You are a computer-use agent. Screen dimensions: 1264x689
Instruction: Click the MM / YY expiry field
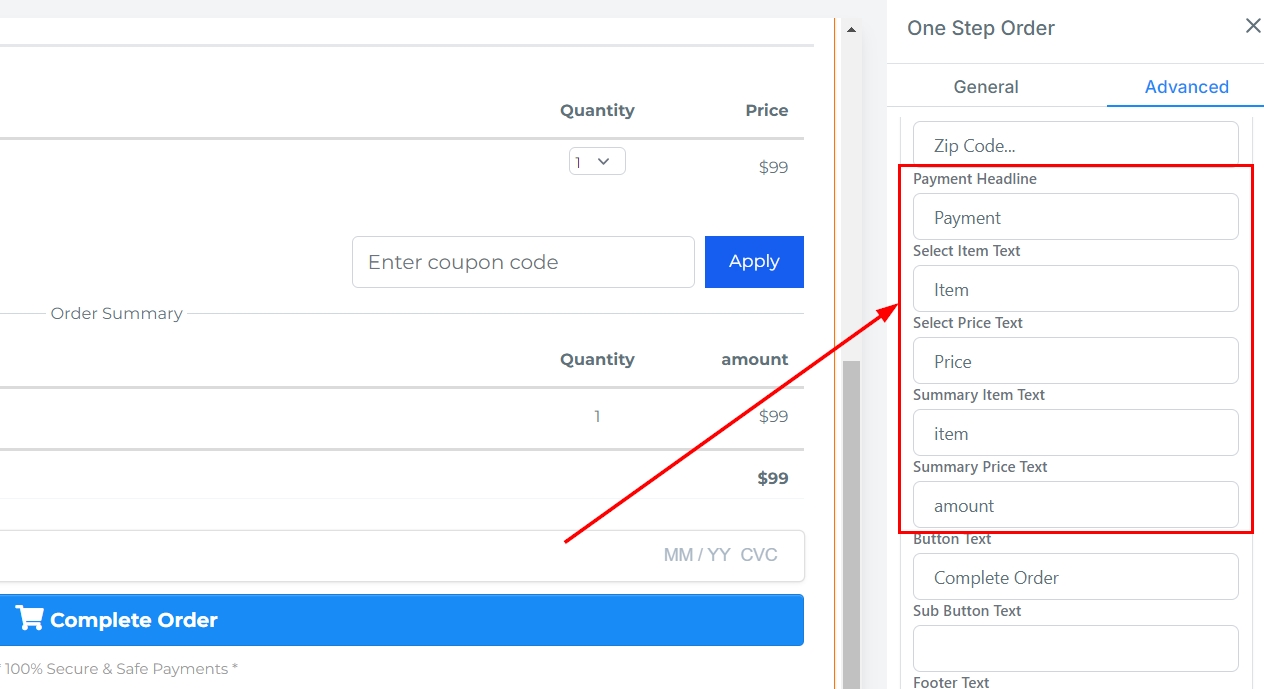point(697,555)
